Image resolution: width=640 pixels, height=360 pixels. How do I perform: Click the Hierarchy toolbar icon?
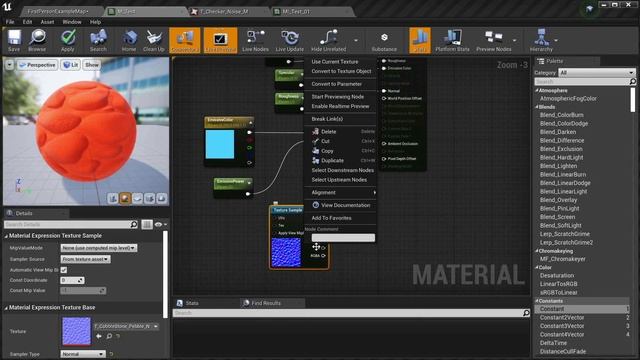point(541,40)
